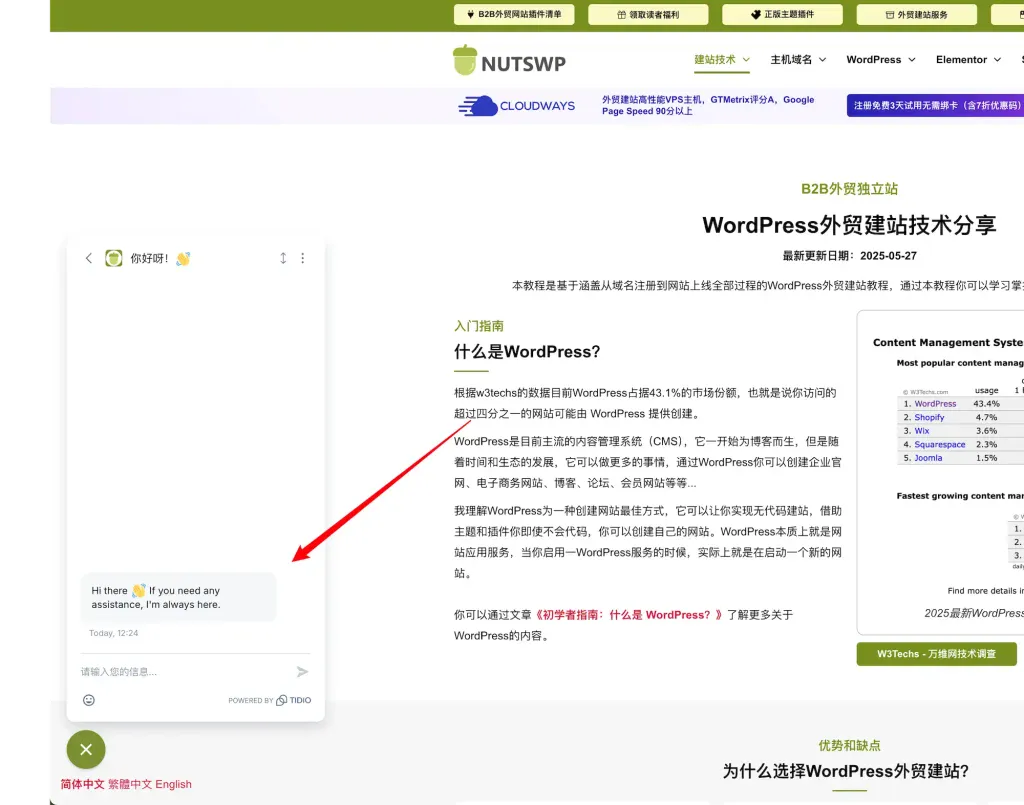Screen dimensions: 1024x805
Task: Click B2B外贸独立站 green subtitle
Action: click(850, 189)
